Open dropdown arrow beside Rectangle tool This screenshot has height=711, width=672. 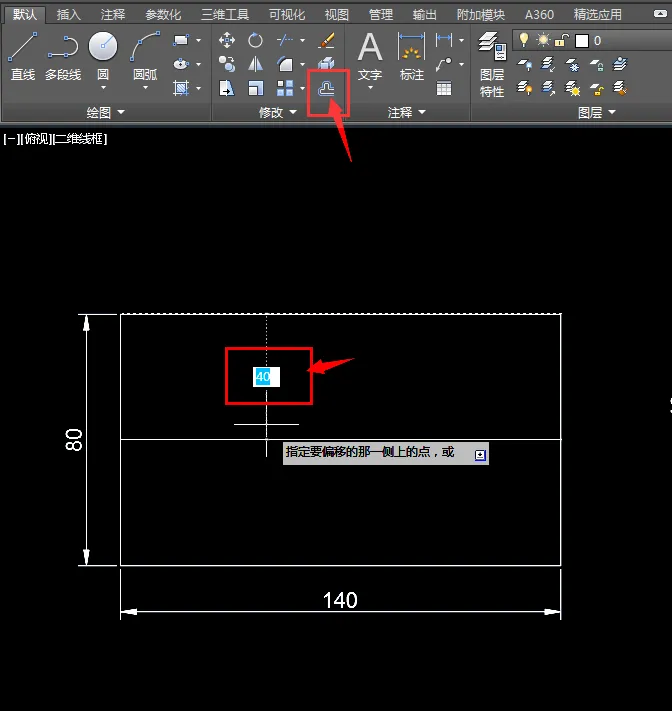[x=199, y=40]
